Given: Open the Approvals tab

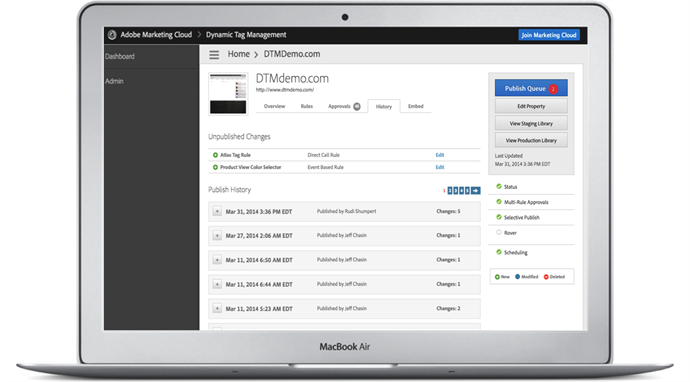Looking at the screenshot, I should coord(339,107).
